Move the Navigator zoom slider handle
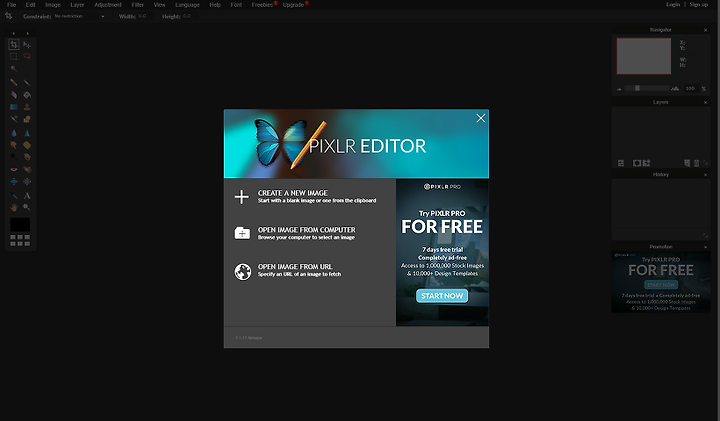The height and width of the screenshot is (421, 720). (x=637, y=88)
